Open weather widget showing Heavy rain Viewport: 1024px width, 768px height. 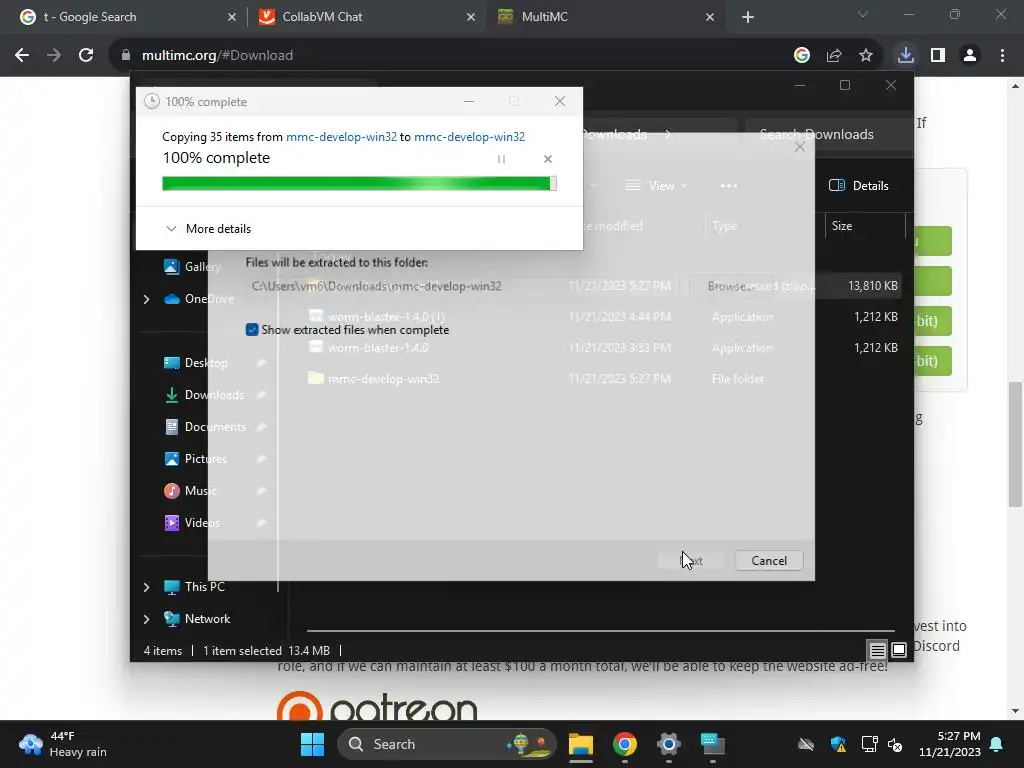63,744
